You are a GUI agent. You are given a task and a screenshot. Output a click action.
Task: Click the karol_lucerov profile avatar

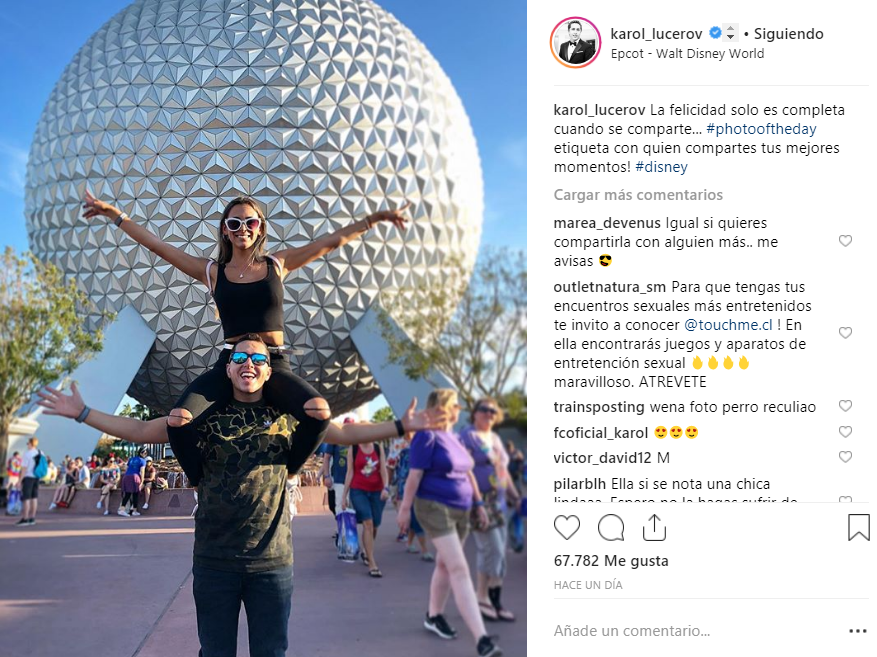tap(576, 43)
